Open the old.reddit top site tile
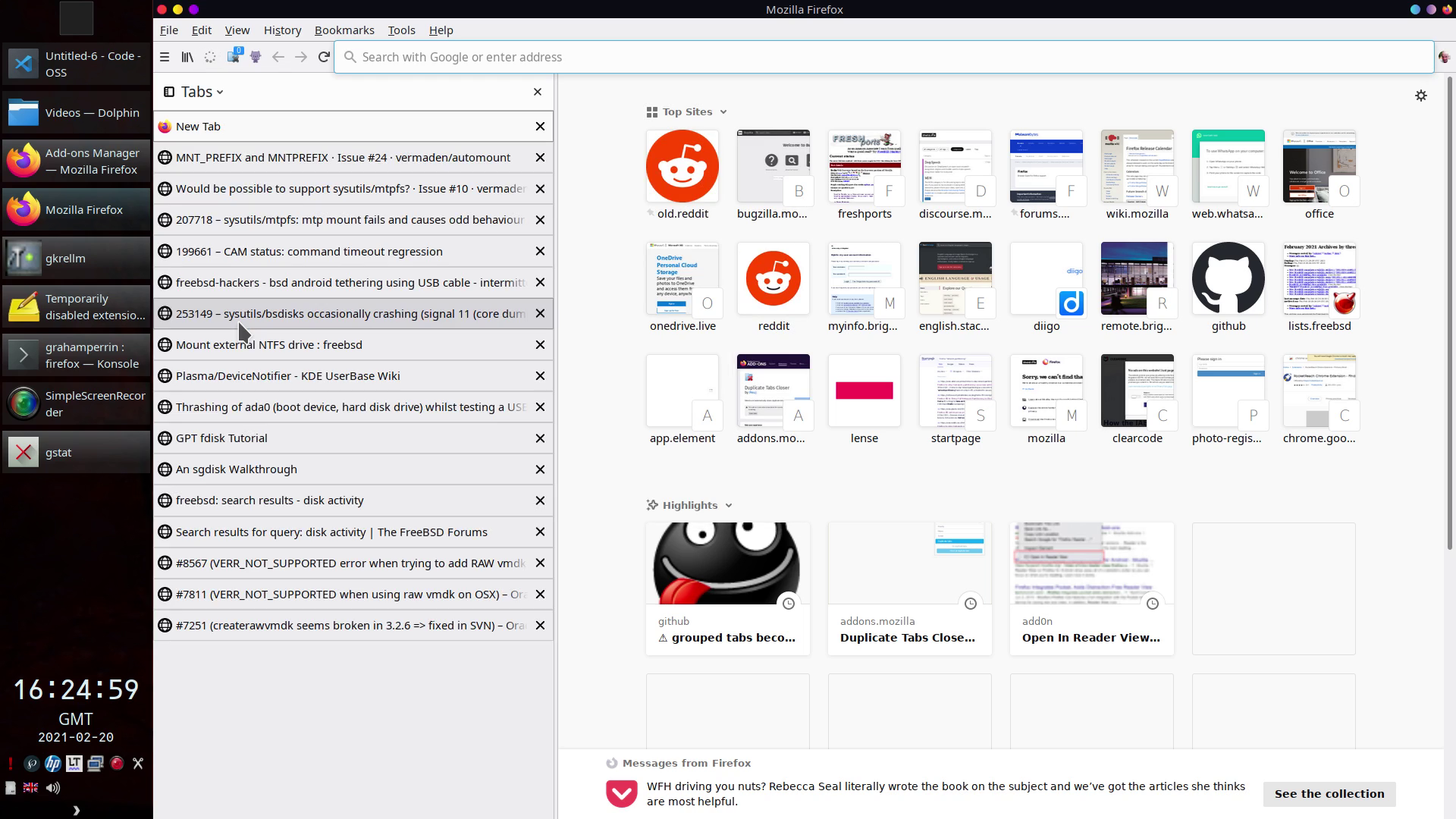 (682, 175)
